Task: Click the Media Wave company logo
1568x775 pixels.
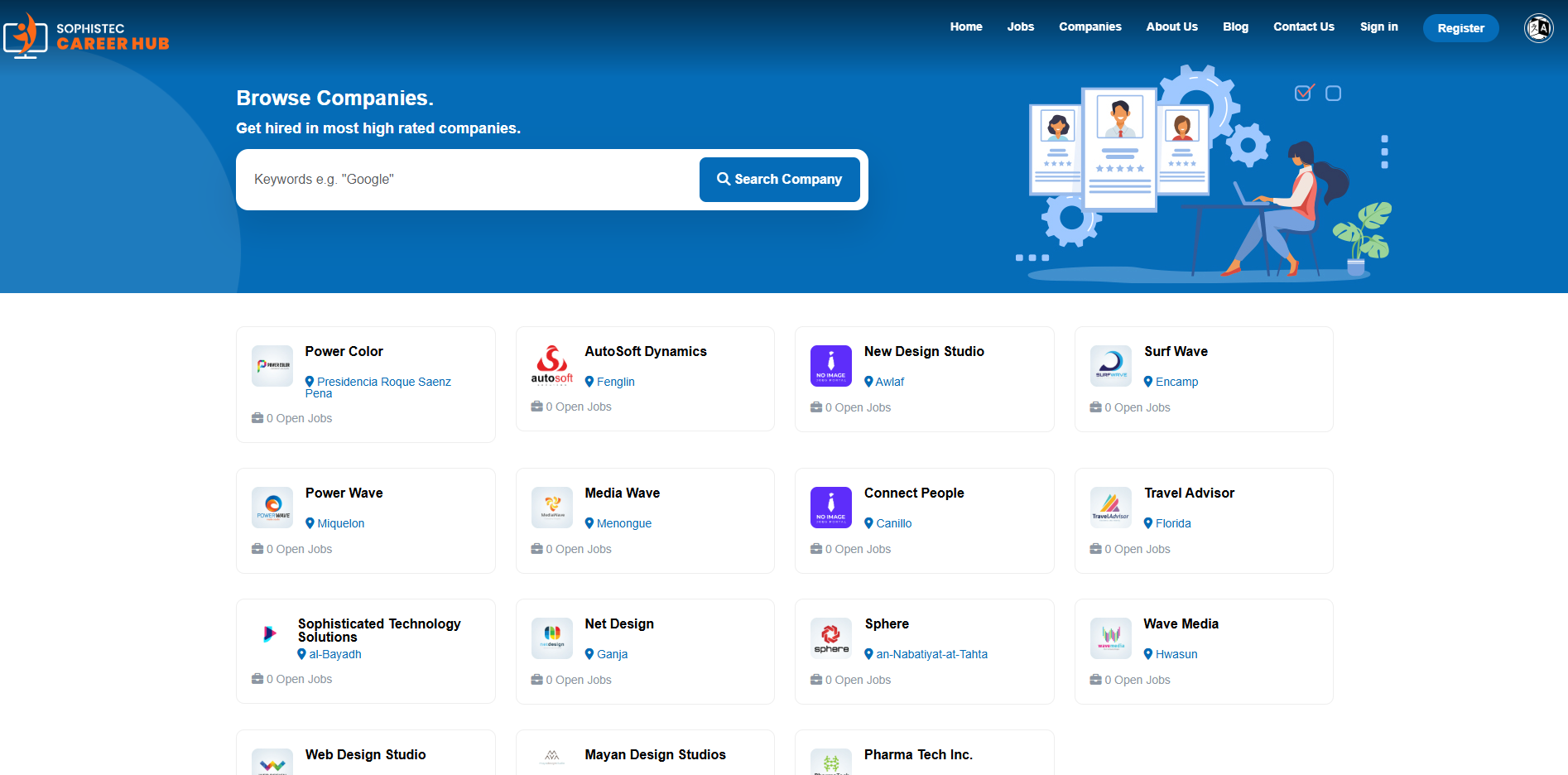Action: 552,508
